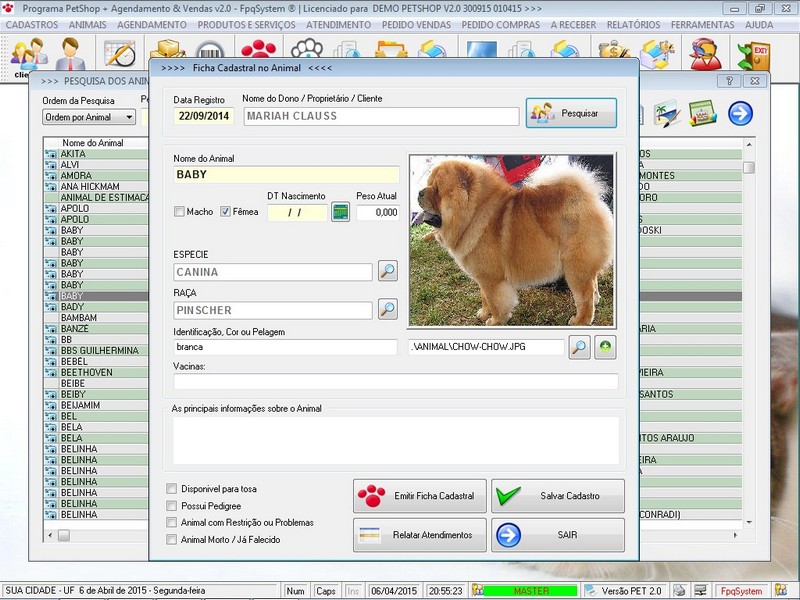Open the calendar scheduling toolbar icon
Image resolution: width=800 pixels, height=600 pixels.
[120, 53]
